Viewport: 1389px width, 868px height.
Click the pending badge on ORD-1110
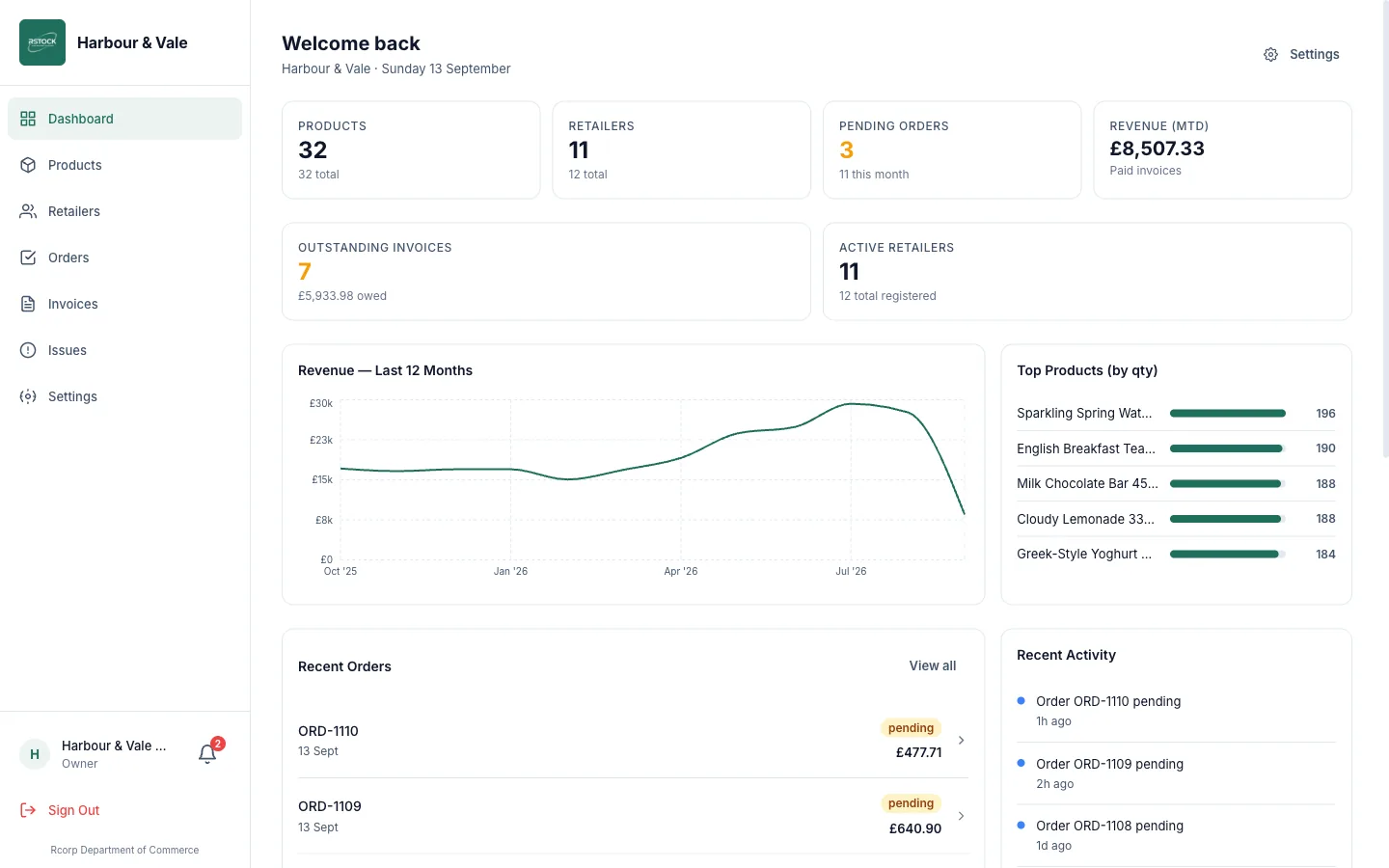[911, 728]
